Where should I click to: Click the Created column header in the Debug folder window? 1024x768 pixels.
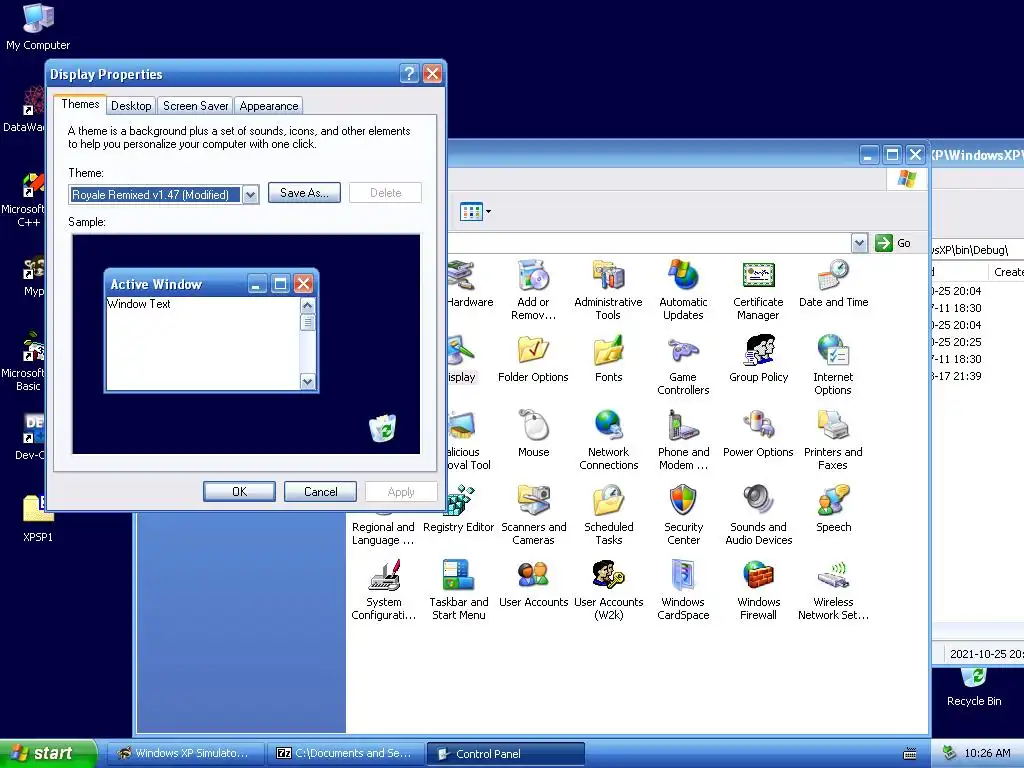tap(1008, 272)
